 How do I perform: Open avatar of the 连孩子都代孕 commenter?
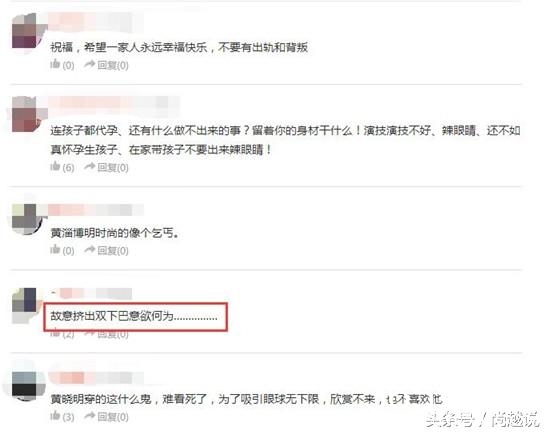[x=27, y=115]
